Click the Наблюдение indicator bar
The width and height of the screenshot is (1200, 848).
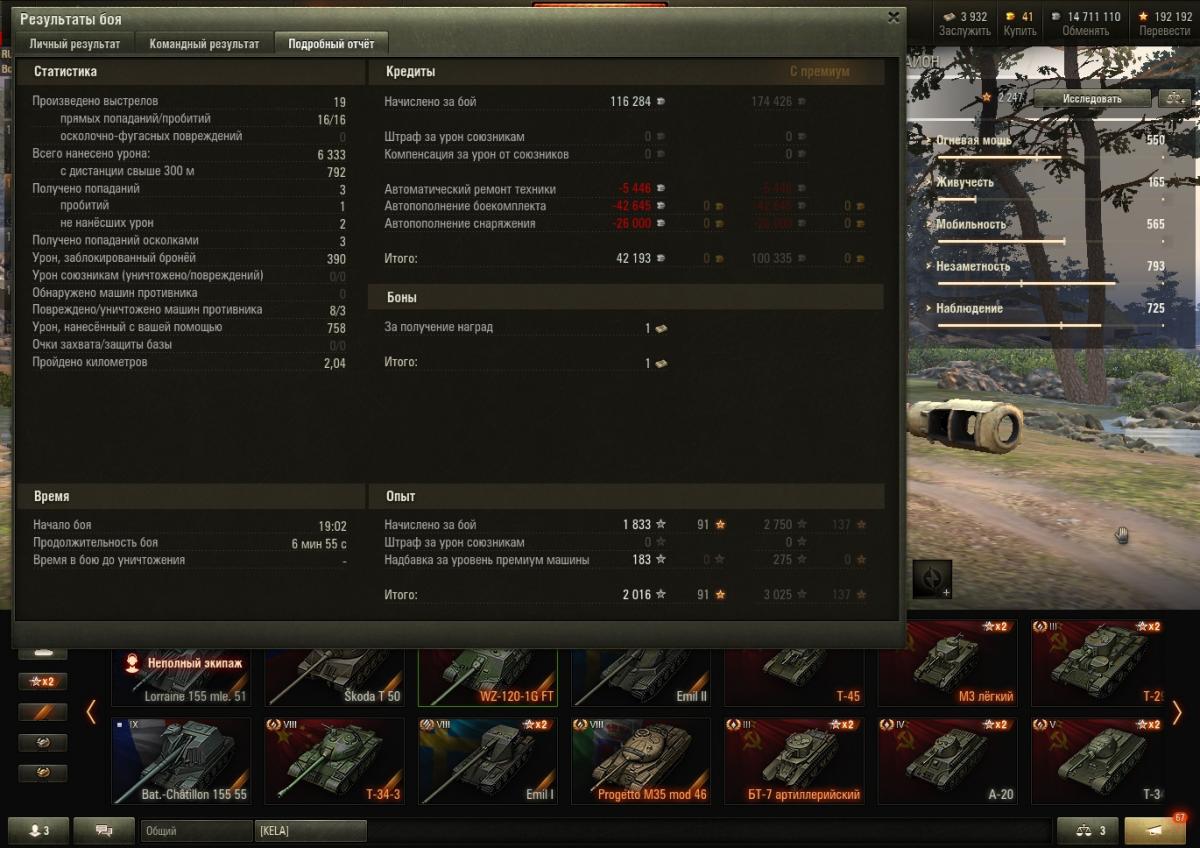coord(1051,325)
